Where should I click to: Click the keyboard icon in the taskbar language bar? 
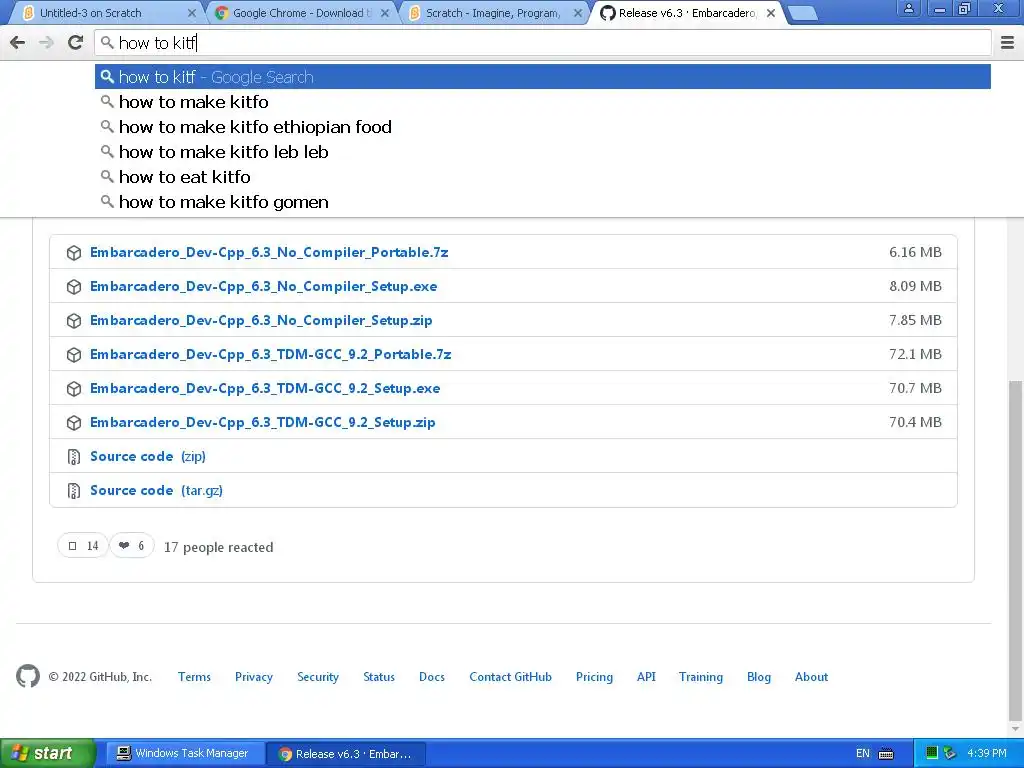click(x=886, y=754)
